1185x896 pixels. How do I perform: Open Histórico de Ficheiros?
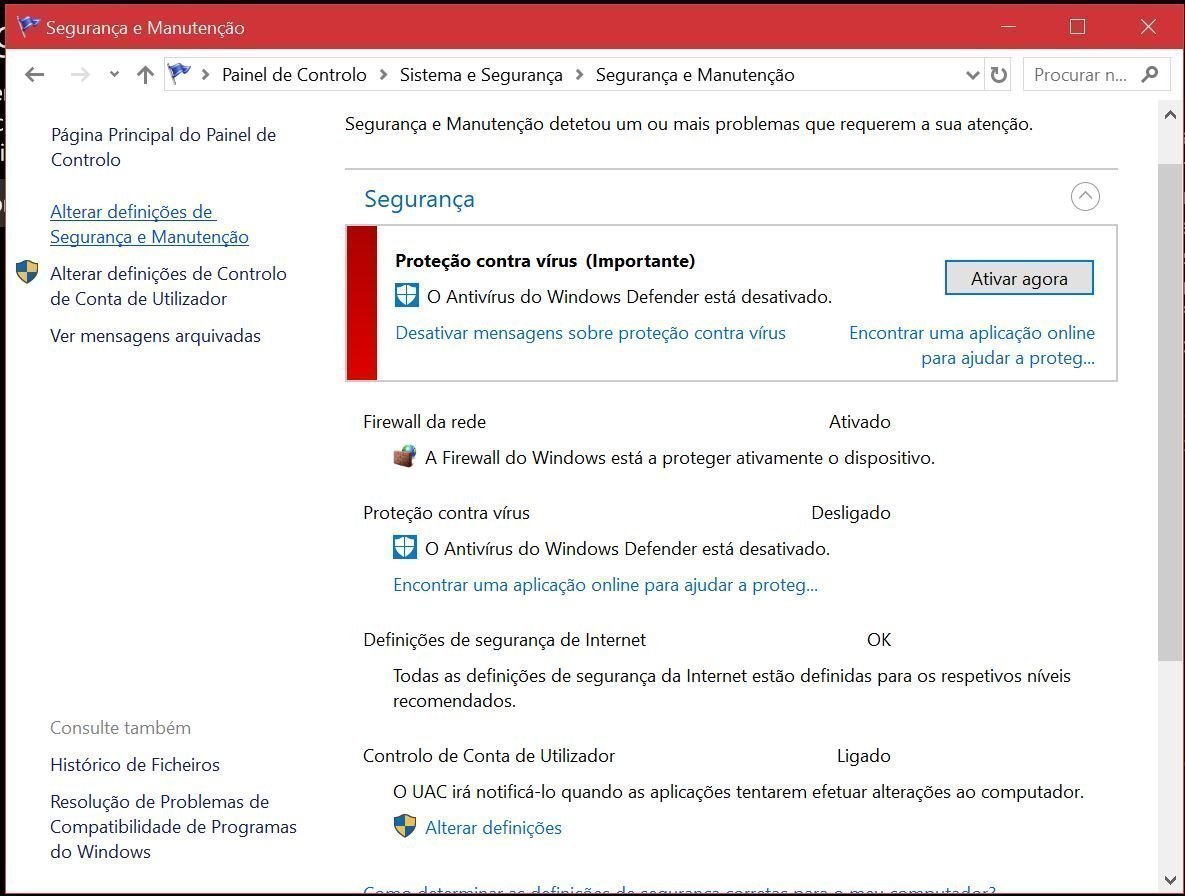tap(135, 765)
